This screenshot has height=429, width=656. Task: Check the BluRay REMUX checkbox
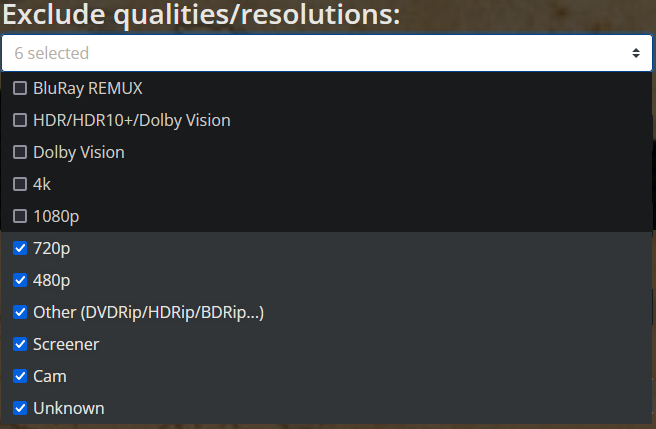pyautogui.click(x=20, y=88)
